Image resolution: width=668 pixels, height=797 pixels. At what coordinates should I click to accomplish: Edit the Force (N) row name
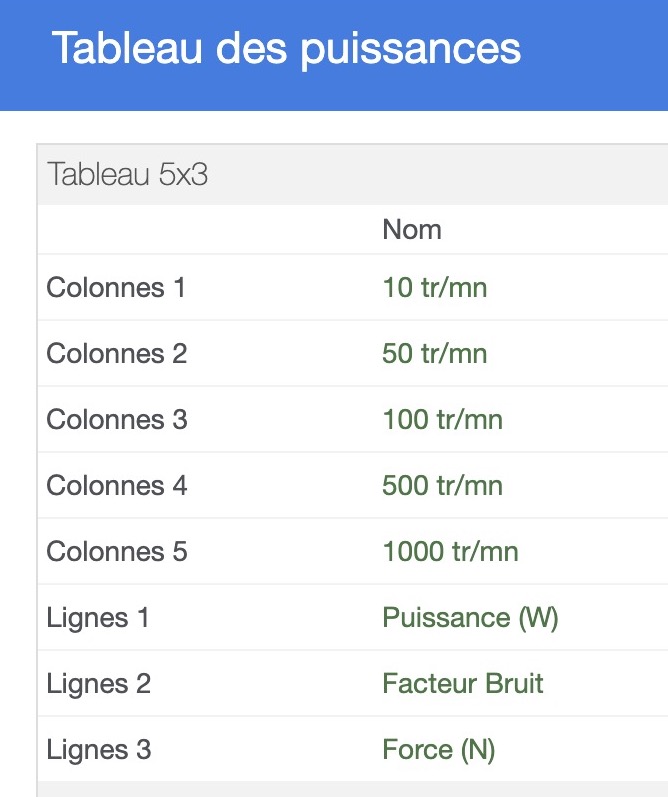pyautogui.click(x=439, y=750)
